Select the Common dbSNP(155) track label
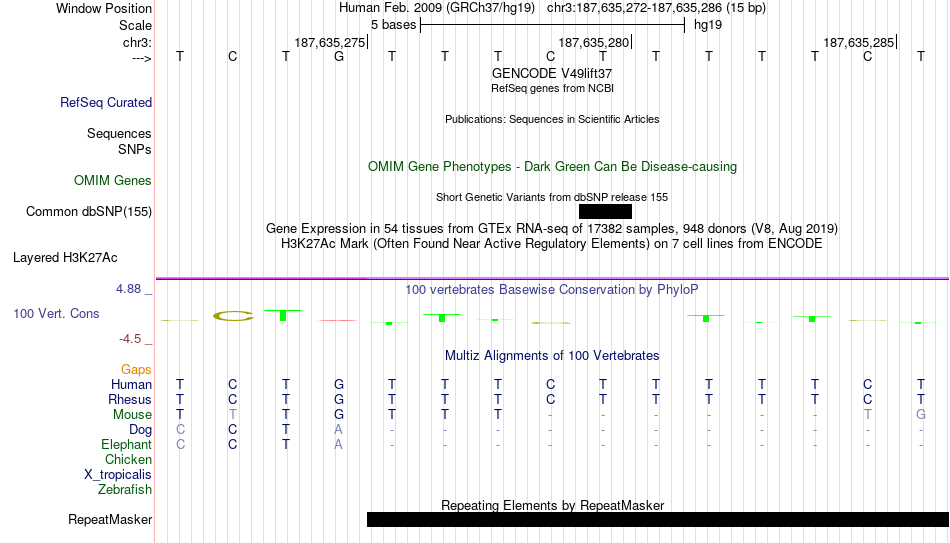950x543 pixels. 89,212
